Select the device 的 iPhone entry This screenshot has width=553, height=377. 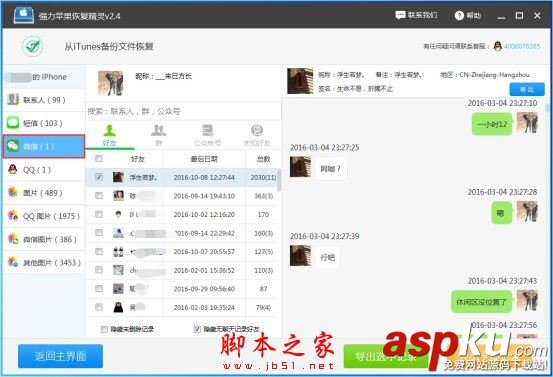[44, 77]
